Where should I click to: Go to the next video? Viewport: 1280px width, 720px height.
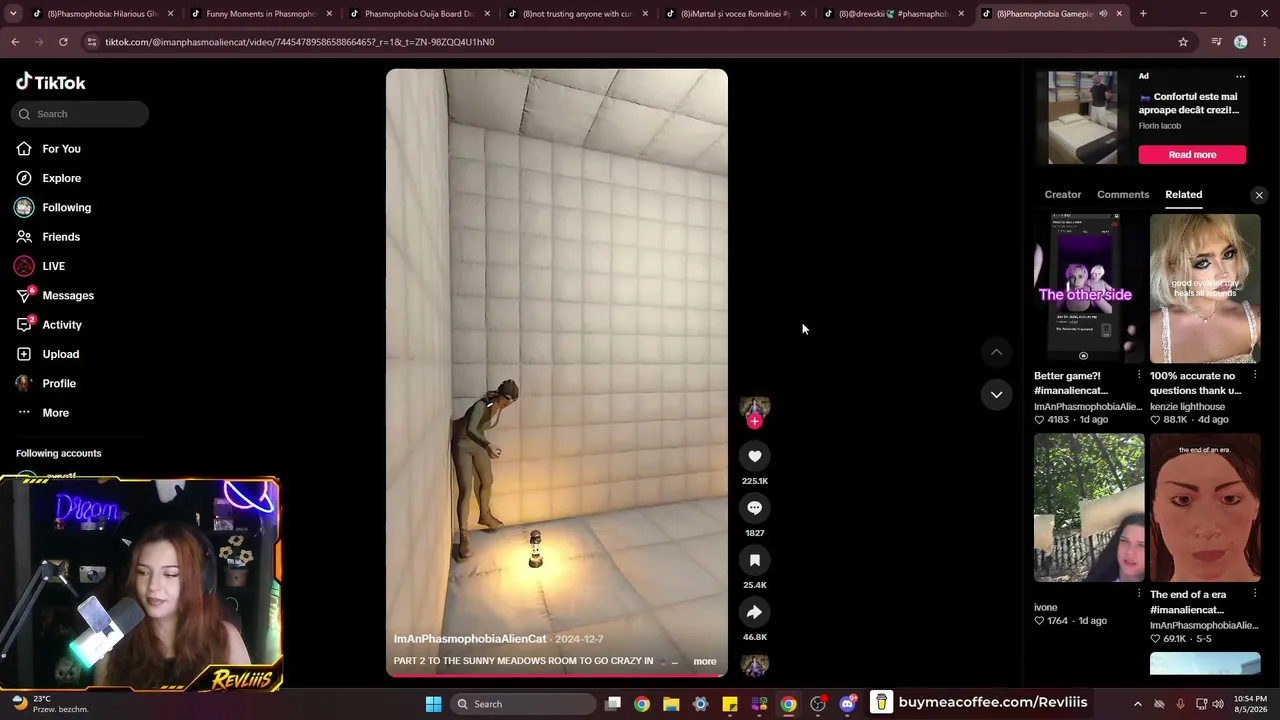pyautogui.click(x=996, y=394)
